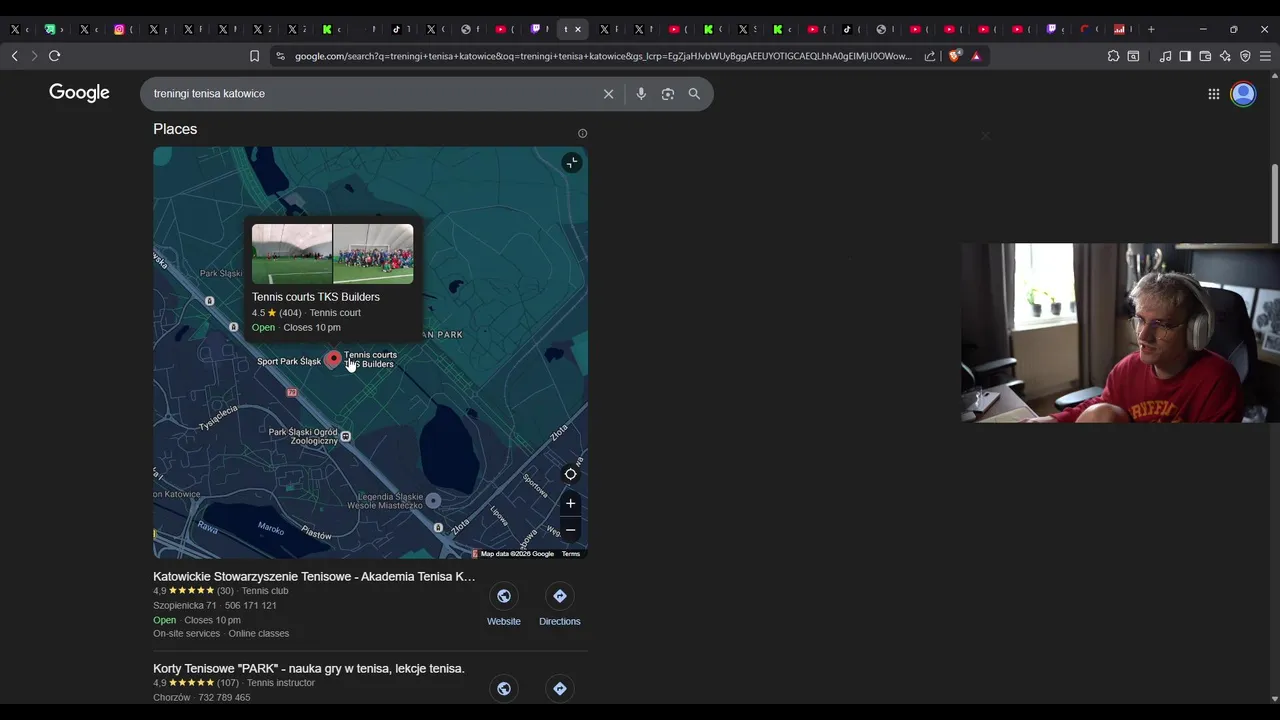
Task: Open the Brave VPN shield icon
Action: (x=1245, y=56)
